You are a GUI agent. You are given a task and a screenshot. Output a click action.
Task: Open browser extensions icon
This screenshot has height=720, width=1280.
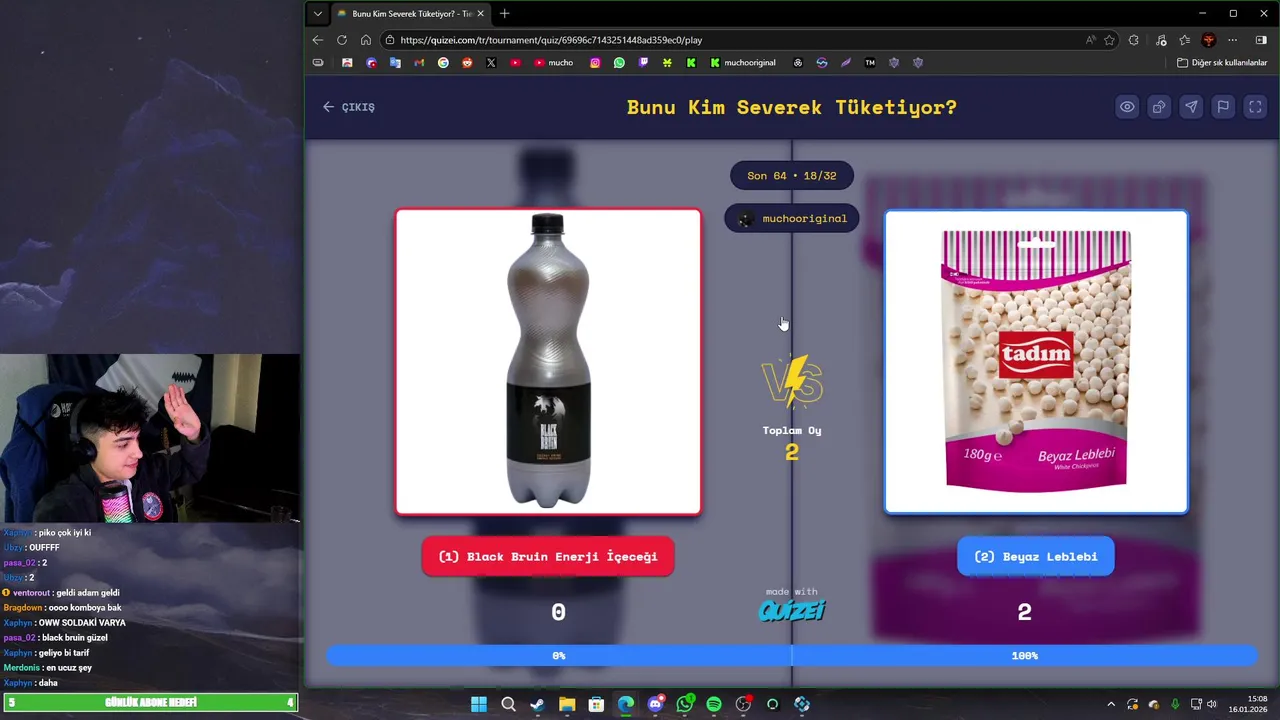tap(1133, 40)
